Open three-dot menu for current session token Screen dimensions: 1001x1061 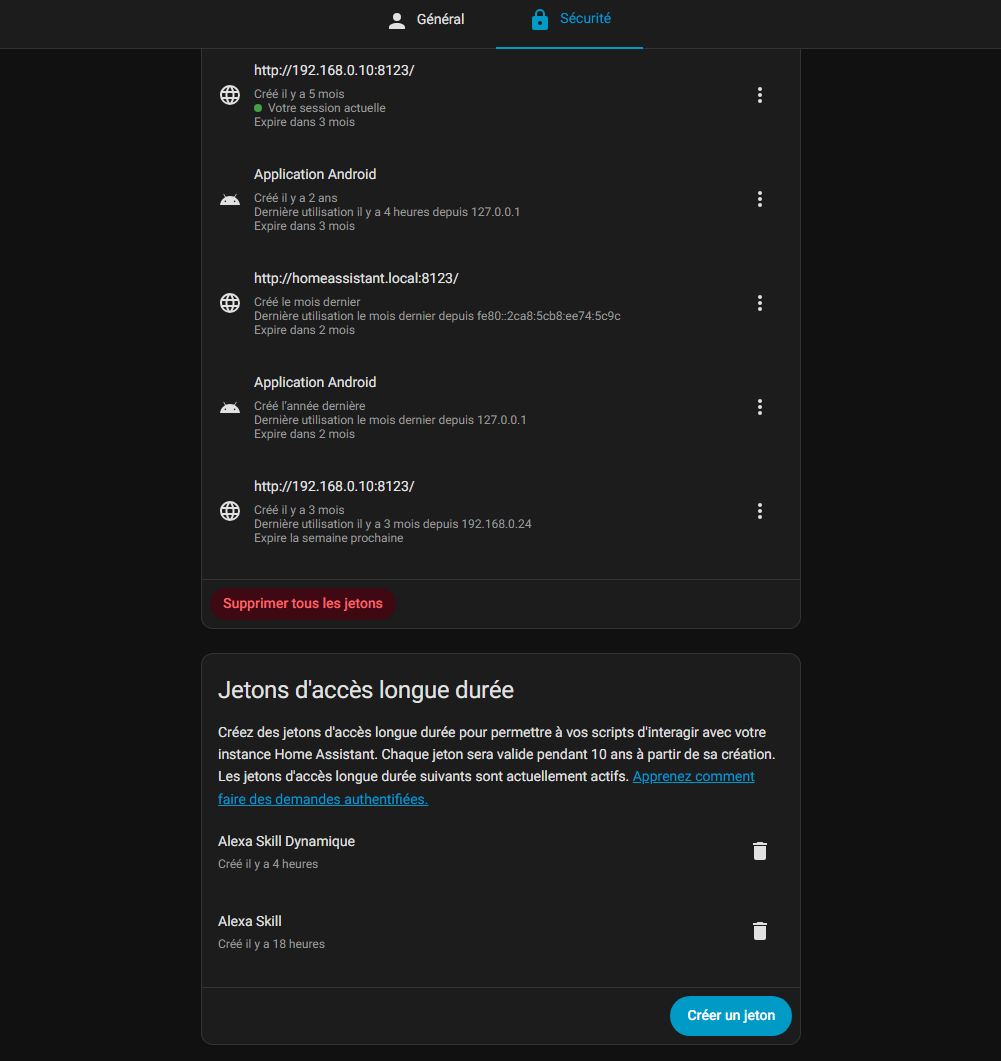click(760, 95)
